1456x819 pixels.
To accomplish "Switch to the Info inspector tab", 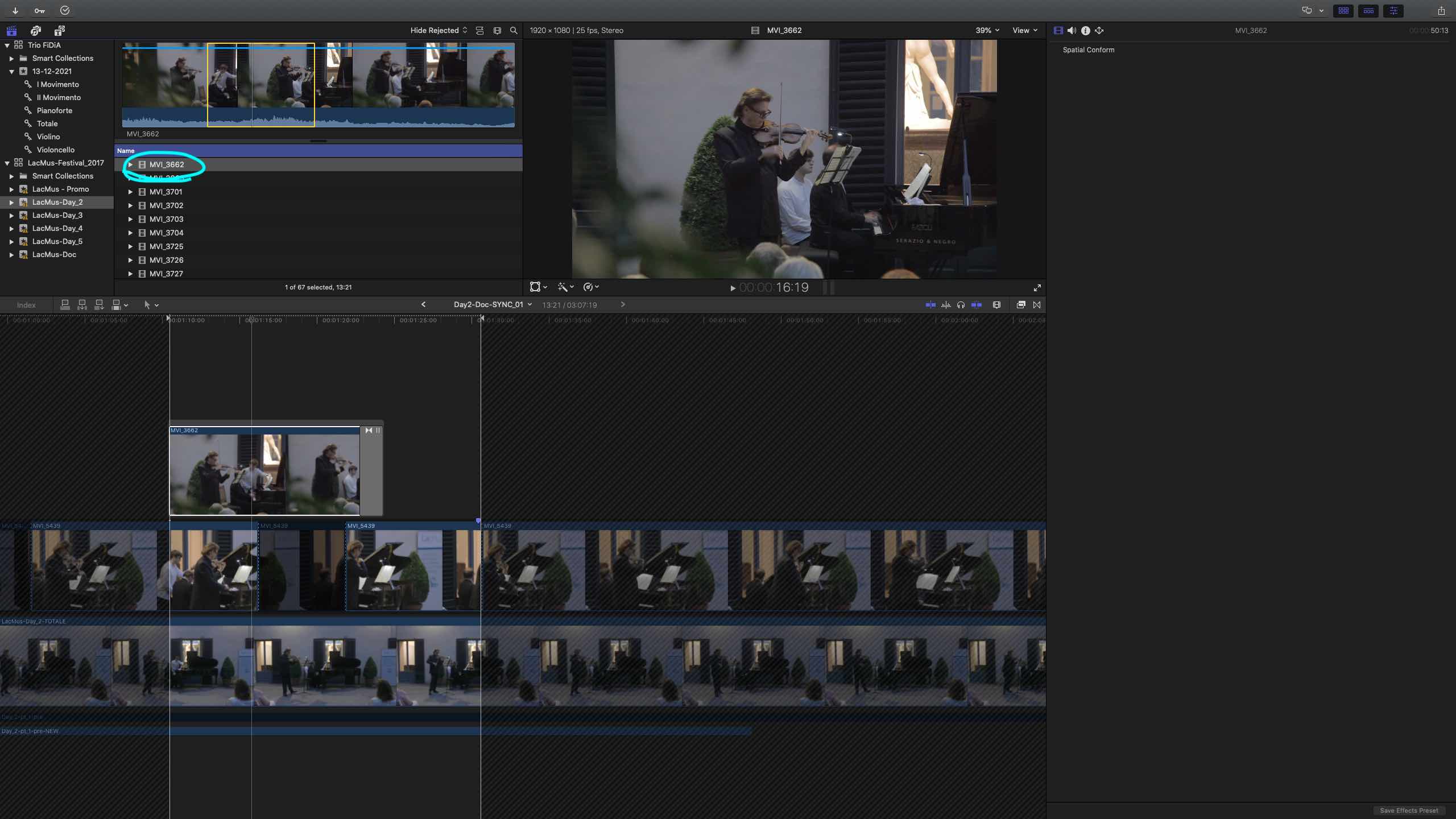I will point(1085,30).
